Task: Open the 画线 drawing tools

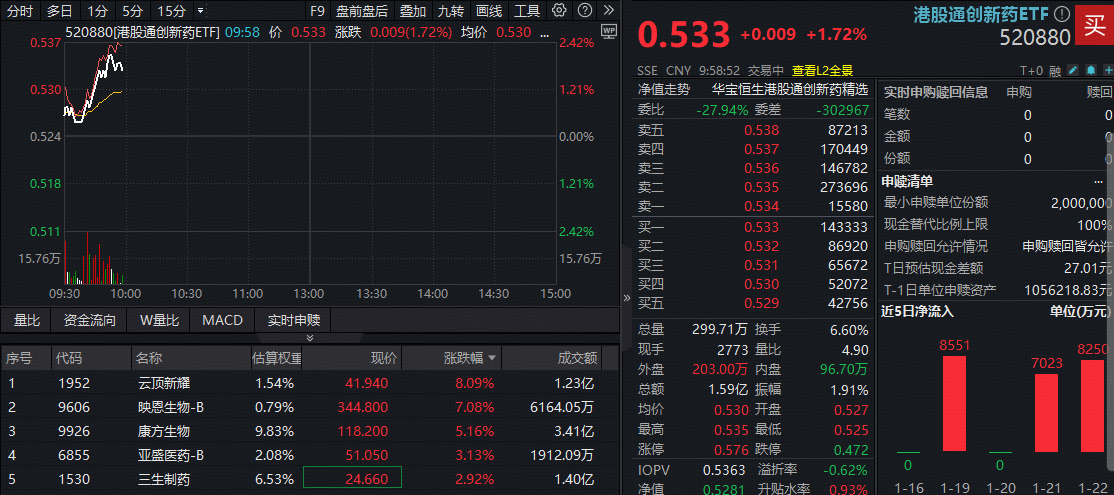Action: pyautogui.click(x=489, y=11)
